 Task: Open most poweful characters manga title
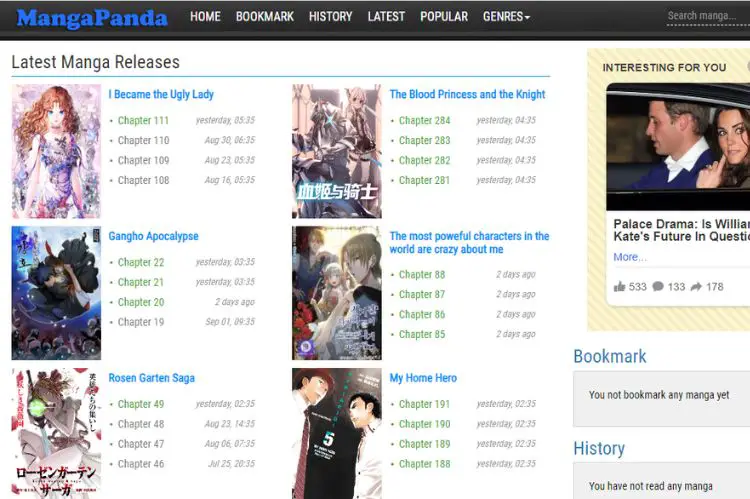469,243
